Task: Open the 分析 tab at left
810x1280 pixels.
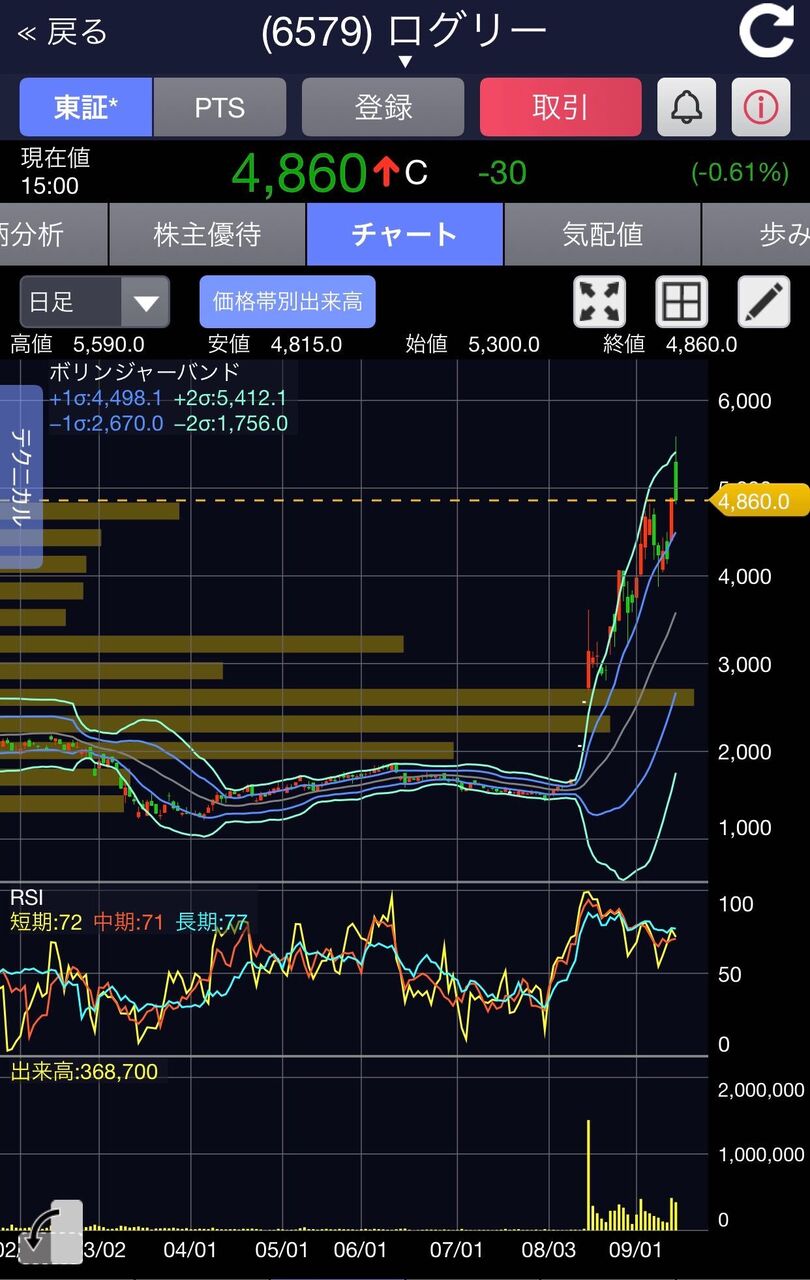Action: tap(52, 234)
